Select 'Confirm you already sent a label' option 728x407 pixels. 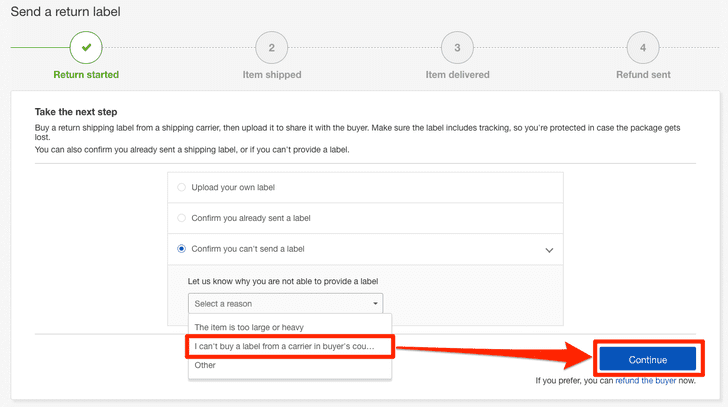tap(182, 218)
